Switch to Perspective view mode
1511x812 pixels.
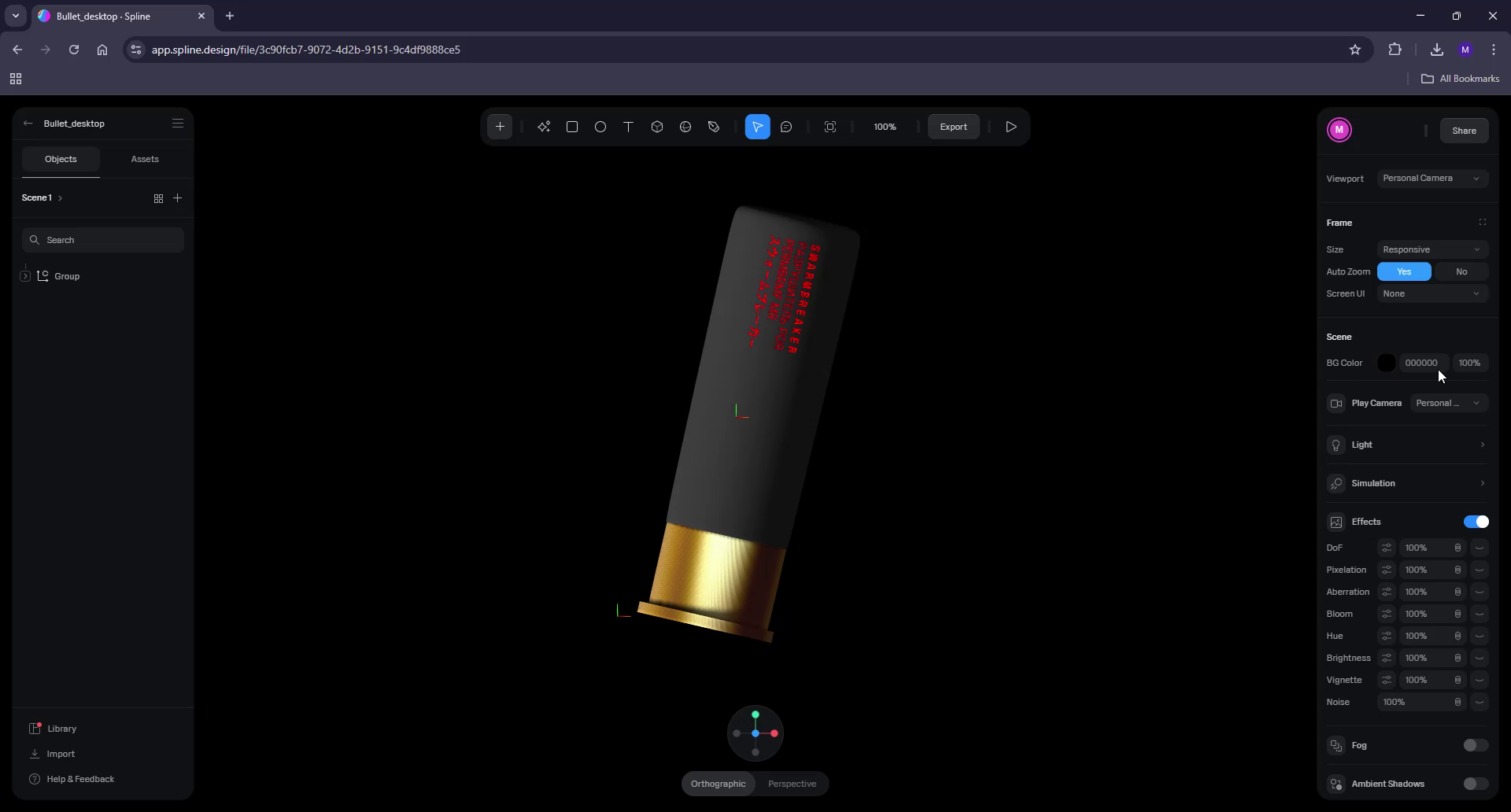pos(792,784)
